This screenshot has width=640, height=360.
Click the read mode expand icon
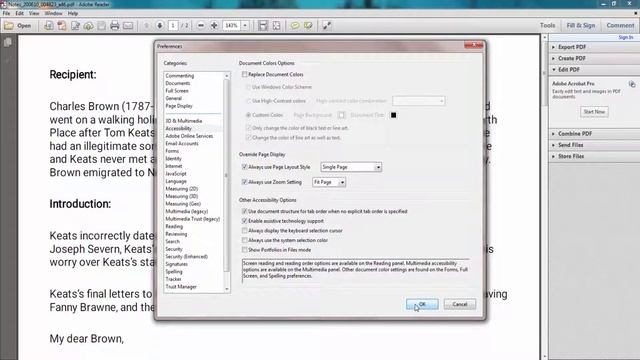tap(327, 26)
